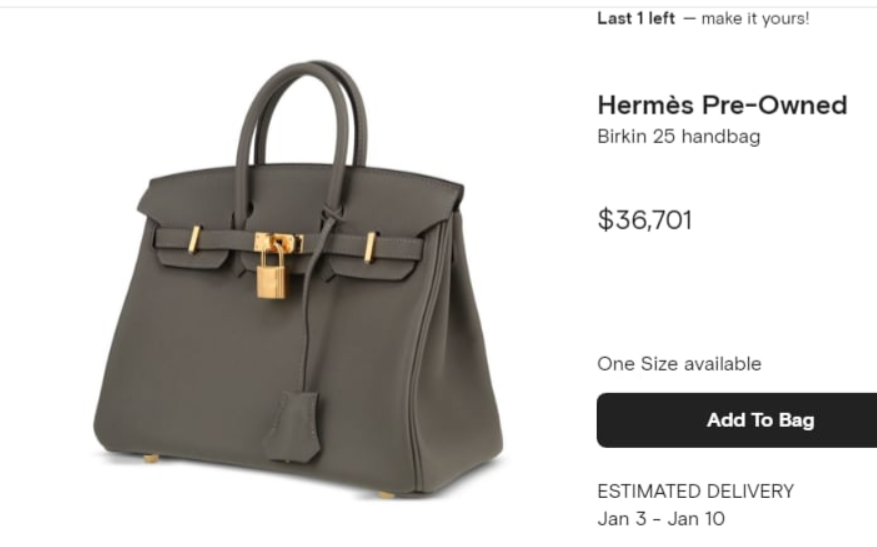
Task: Click the left gold strap plate
Action: pyautogui.click(x=194, y=239)
